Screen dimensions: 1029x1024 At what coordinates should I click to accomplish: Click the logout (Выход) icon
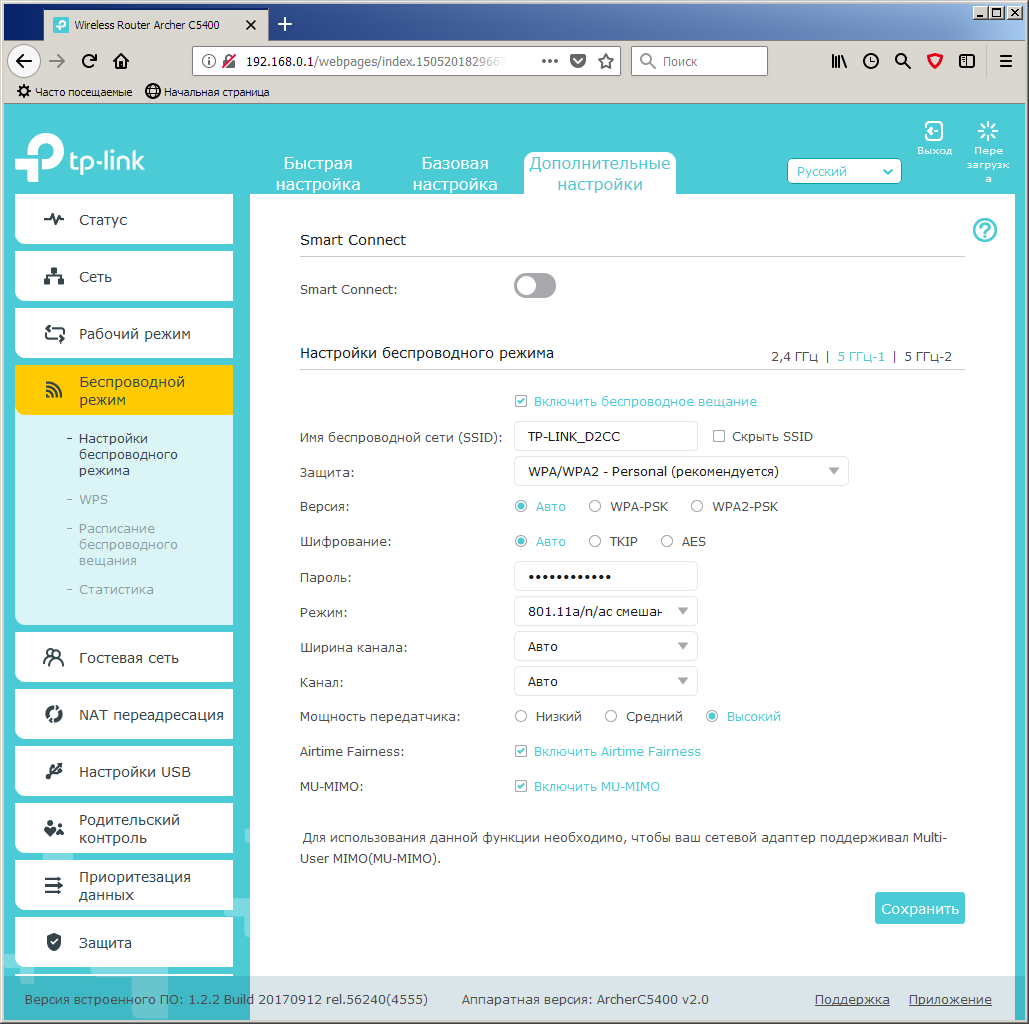click(934, 132)
